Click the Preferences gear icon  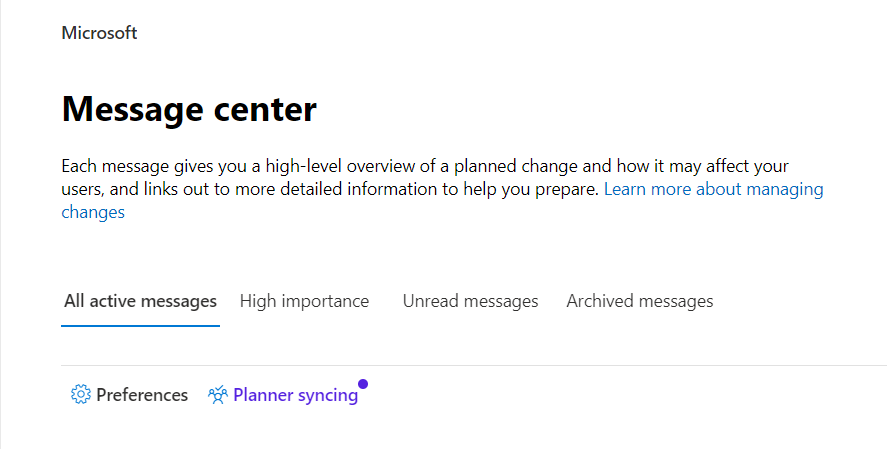[x=80, y=395]
